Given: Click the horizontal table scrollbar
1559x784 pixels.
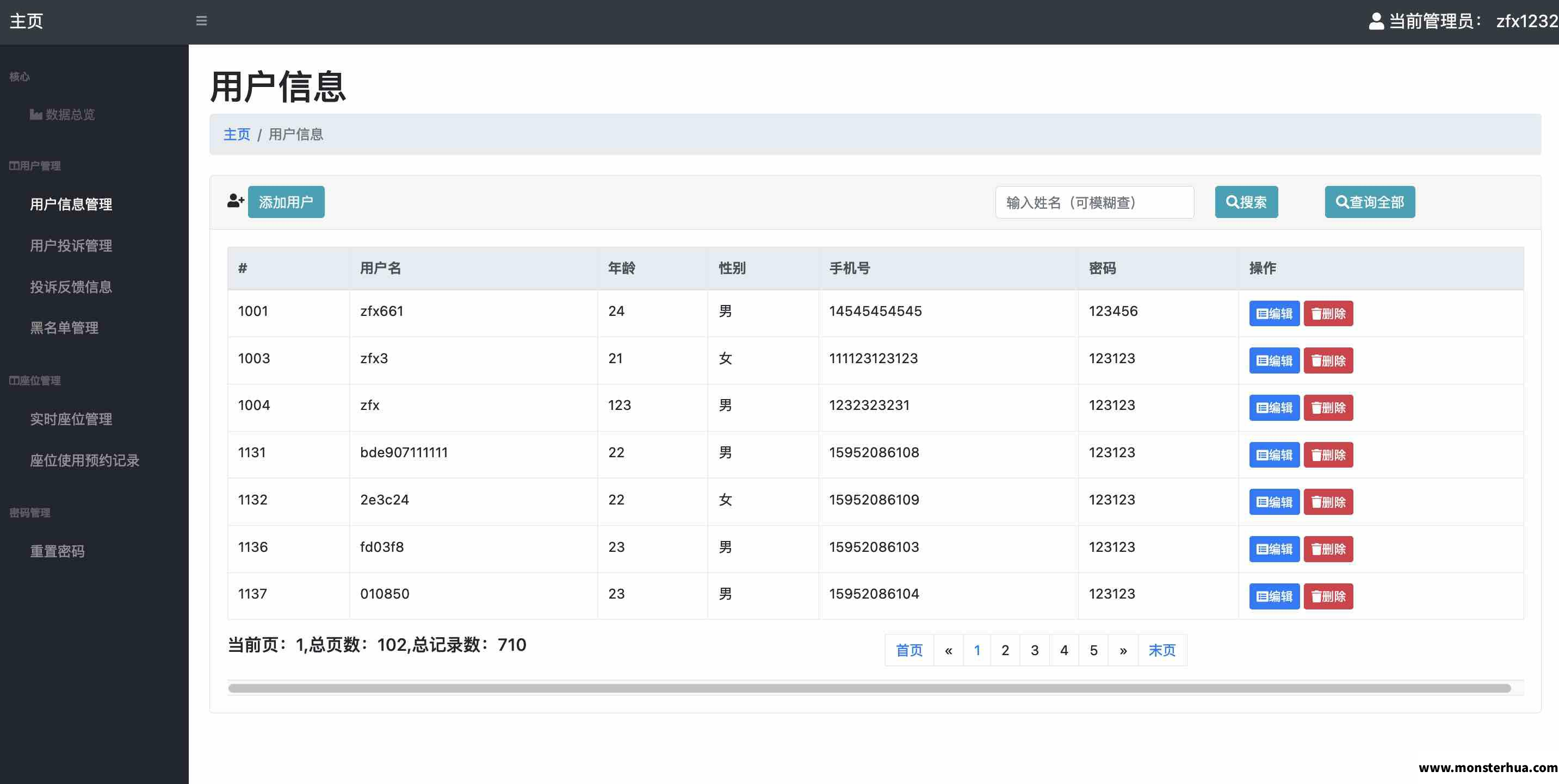Looking at the screenshot, I should click(869, 688).
